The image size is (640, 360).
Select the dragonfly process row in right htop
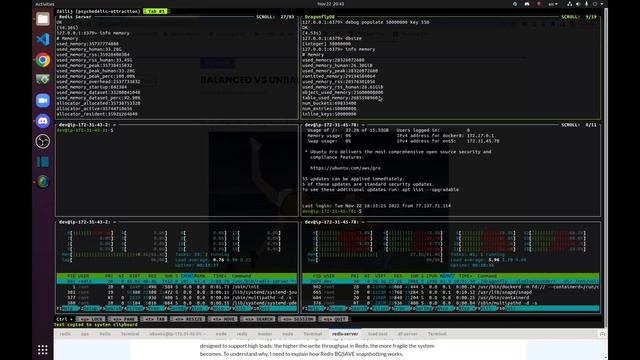tap(451, 281)
